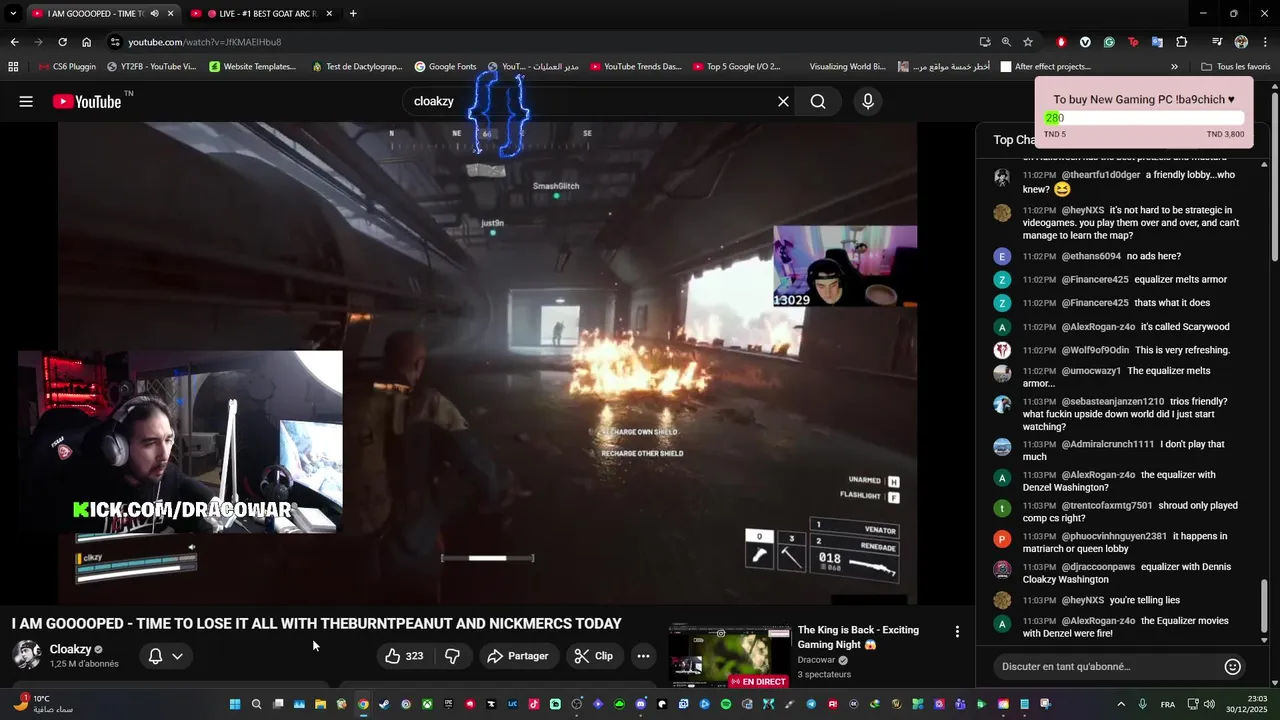
Task: Go to the browser home page
Action: pyautogui.click(x=87, y=42)
